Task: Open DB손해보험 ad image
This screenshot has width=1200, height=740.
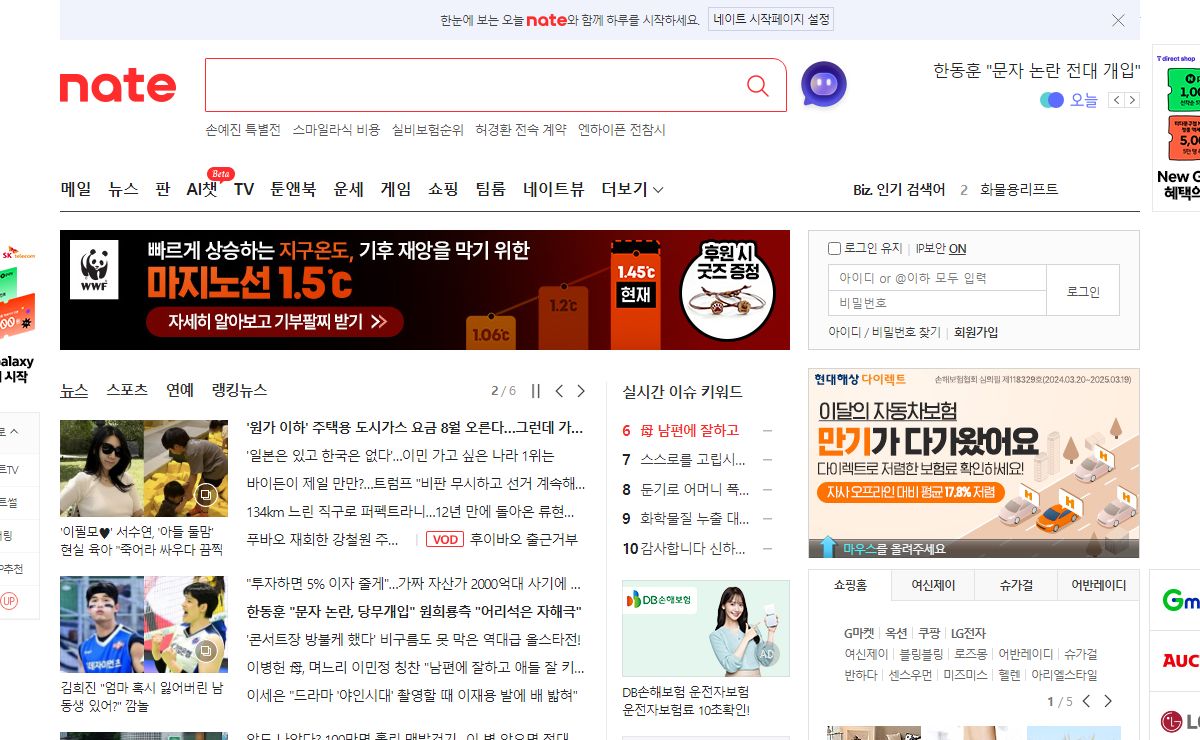Action: pyautogui.click(x=705, y=628)
